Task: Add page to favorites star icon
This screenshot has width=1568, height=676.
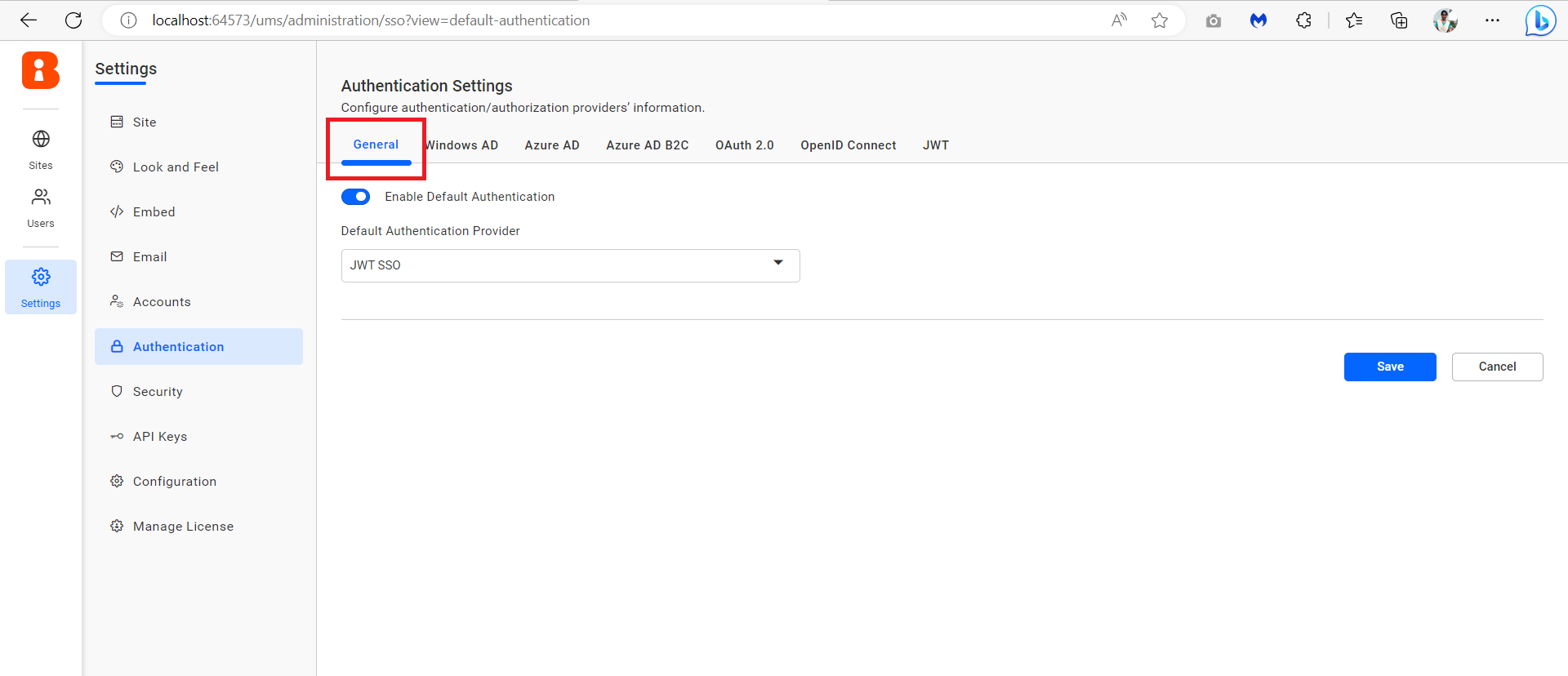Action: pyautogui.click(x=1160, y=20)
